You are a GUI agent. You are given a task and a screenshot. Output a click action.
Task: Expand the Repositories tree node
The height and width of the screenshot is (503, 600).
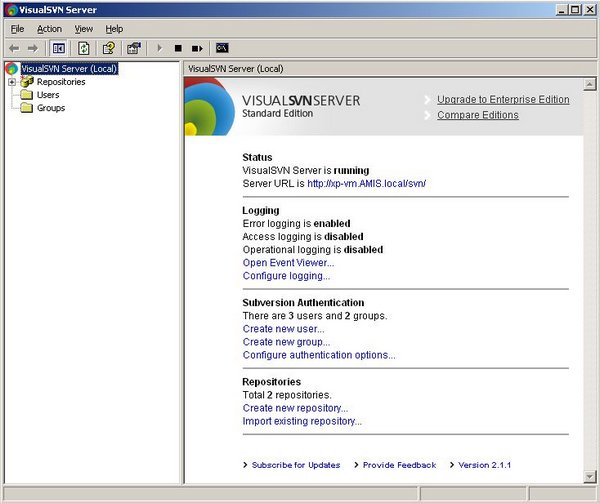pyautogui.click(x=12, y=82)
